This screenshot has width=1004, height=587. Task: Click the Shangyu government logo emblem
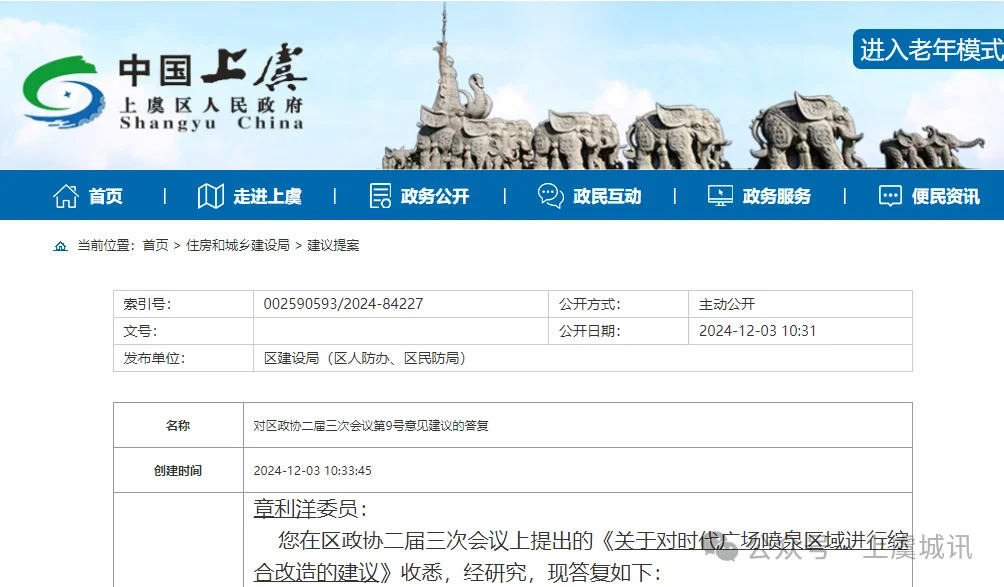pos(63,92)
